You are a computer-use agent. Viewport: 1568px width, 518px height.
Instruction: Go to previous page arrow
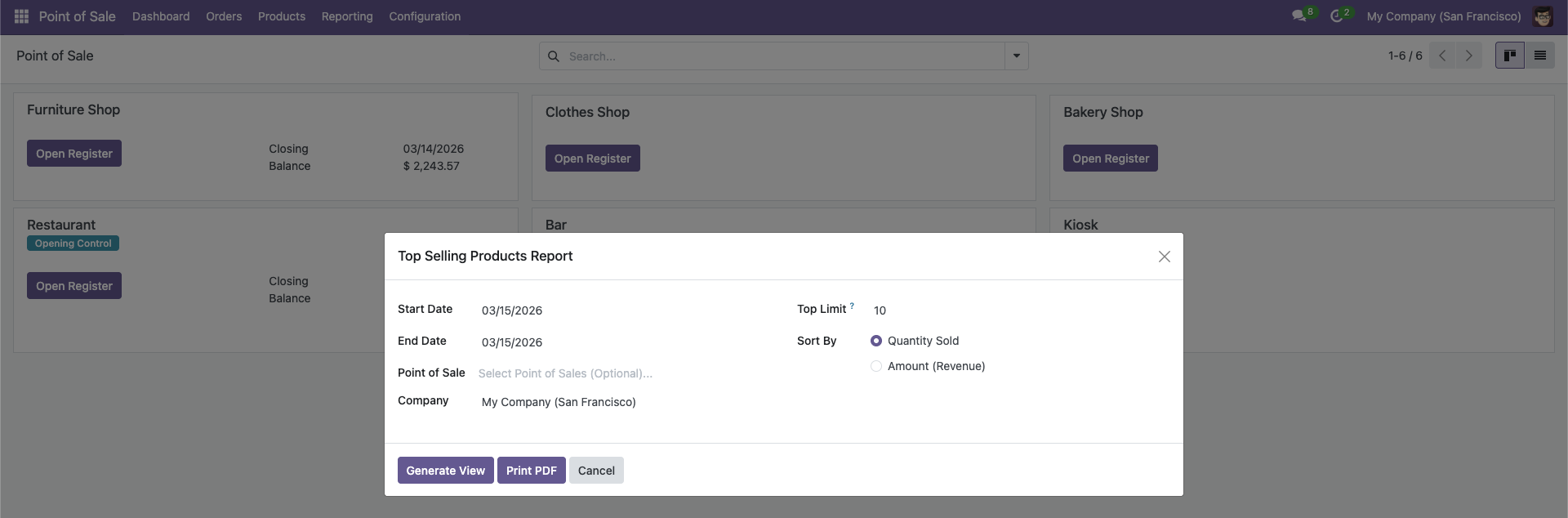point(1442,56)
